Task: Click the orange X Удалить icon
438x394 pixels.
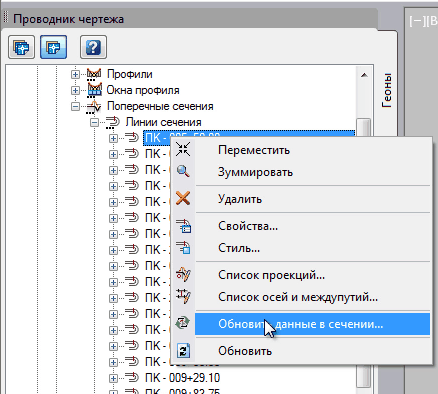Action: coord(183,198)
